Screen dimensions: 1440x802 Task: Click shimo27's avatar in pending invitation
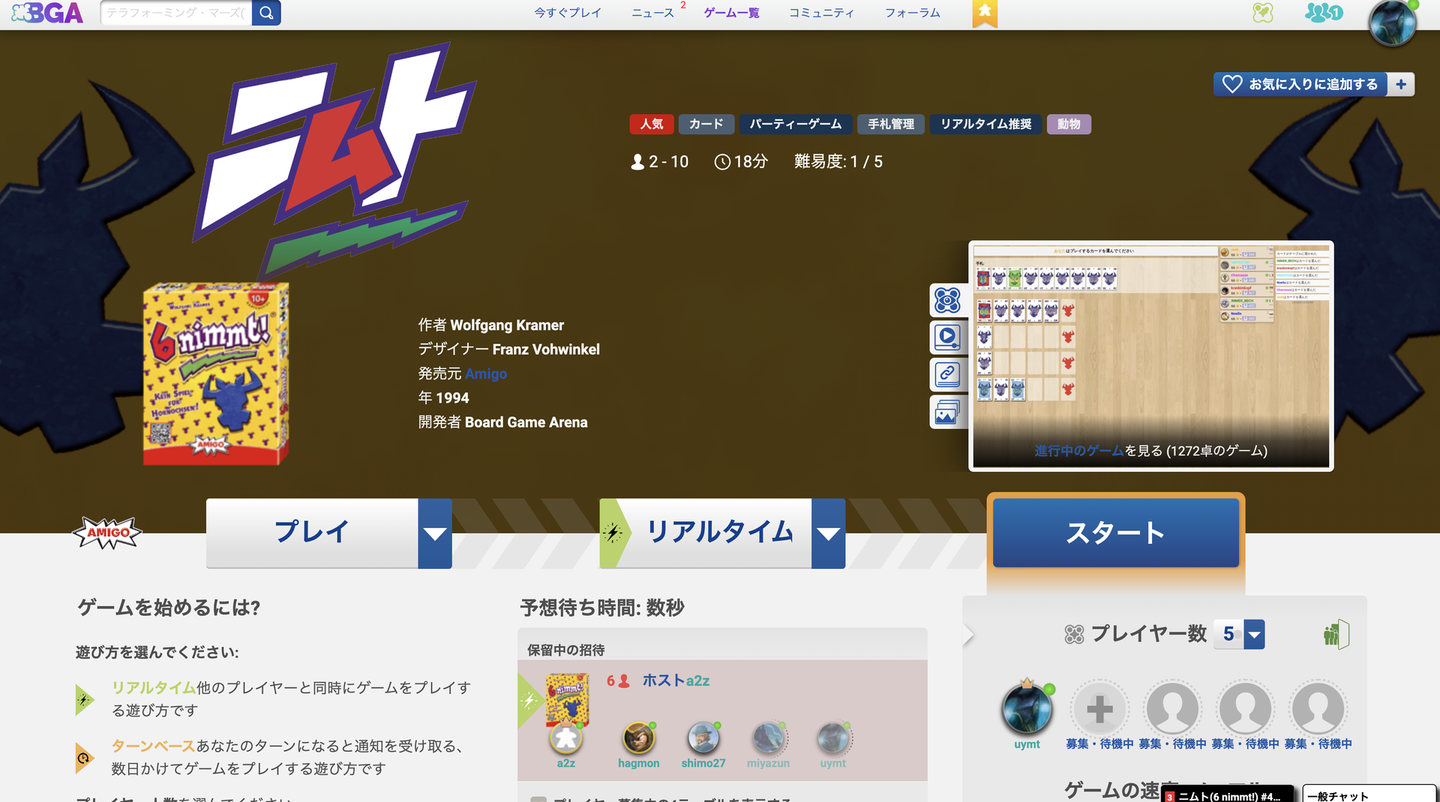point(704,738)
